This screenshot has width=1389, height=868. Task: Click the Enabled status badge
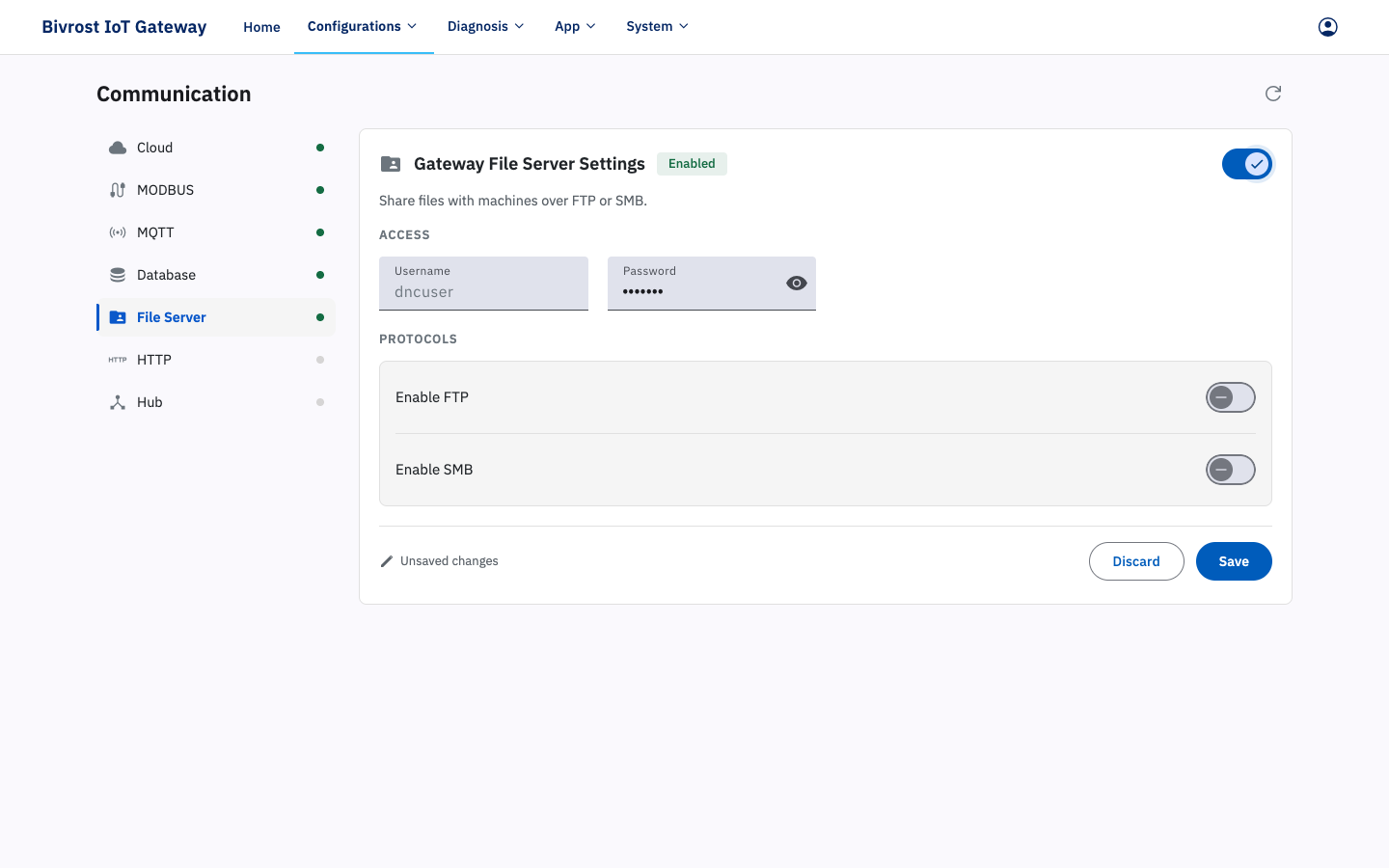692,164
